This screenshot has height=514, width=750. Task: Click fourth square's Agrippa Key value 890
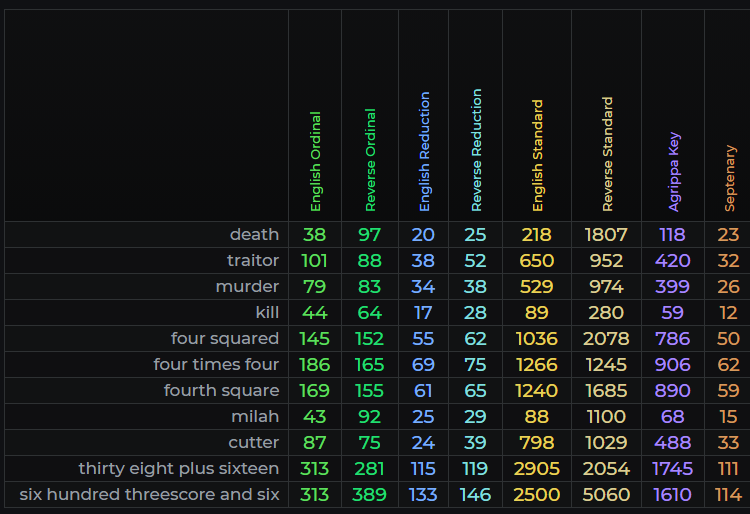672,390
